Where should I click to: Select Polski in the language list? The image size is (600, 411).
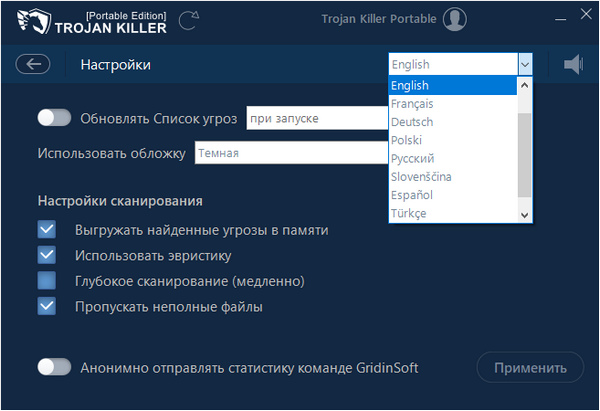[453, 140]
